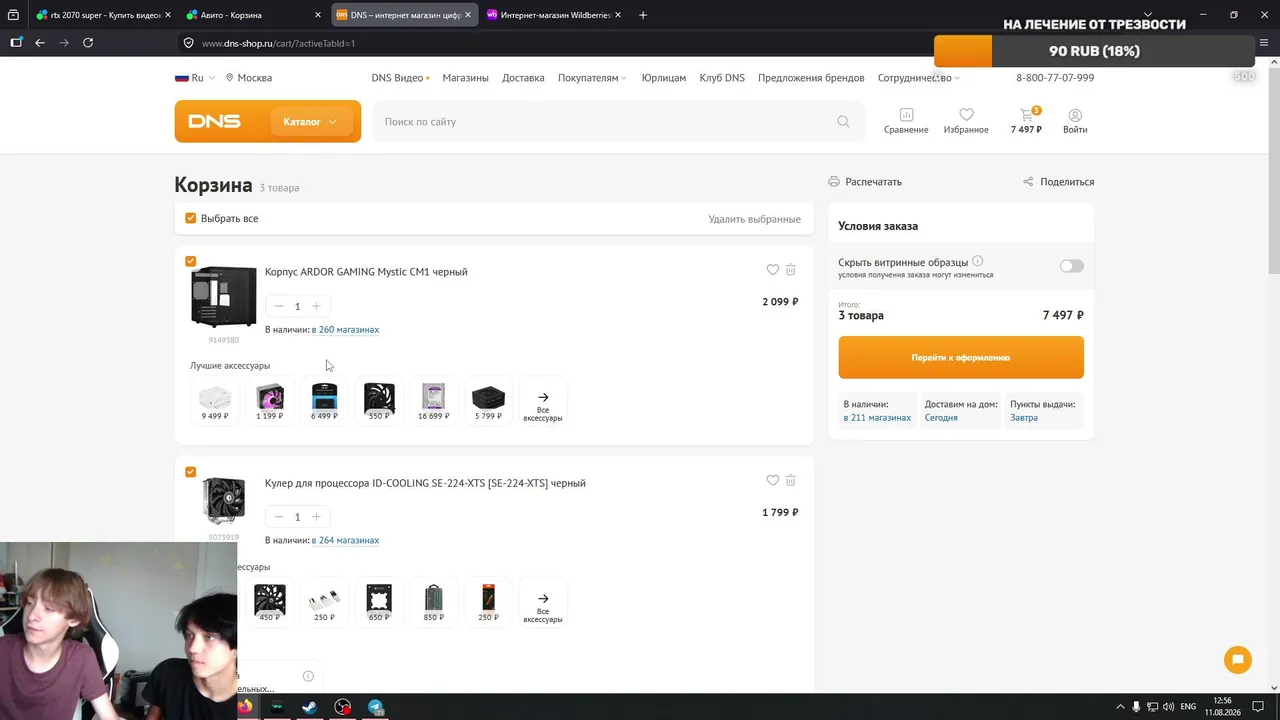
Task: Show all accessories for the ID-COOLING cooler
Action: coord(543,602)
